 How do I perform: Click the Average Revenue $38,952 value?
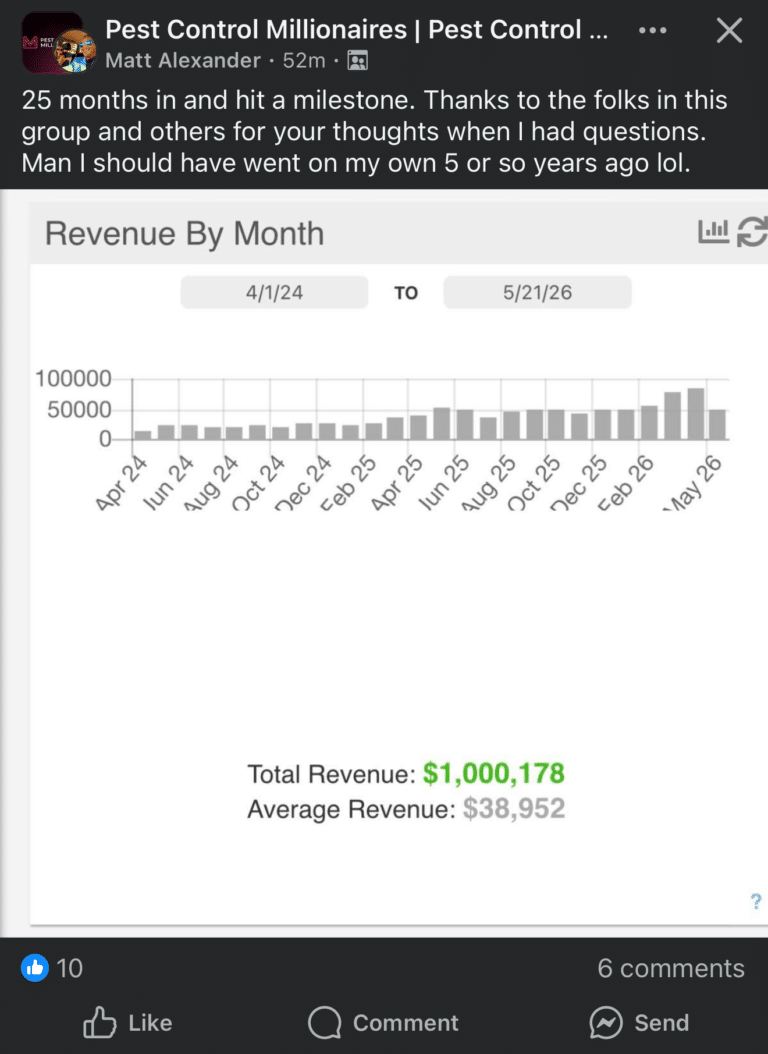(x=514, y=809)
